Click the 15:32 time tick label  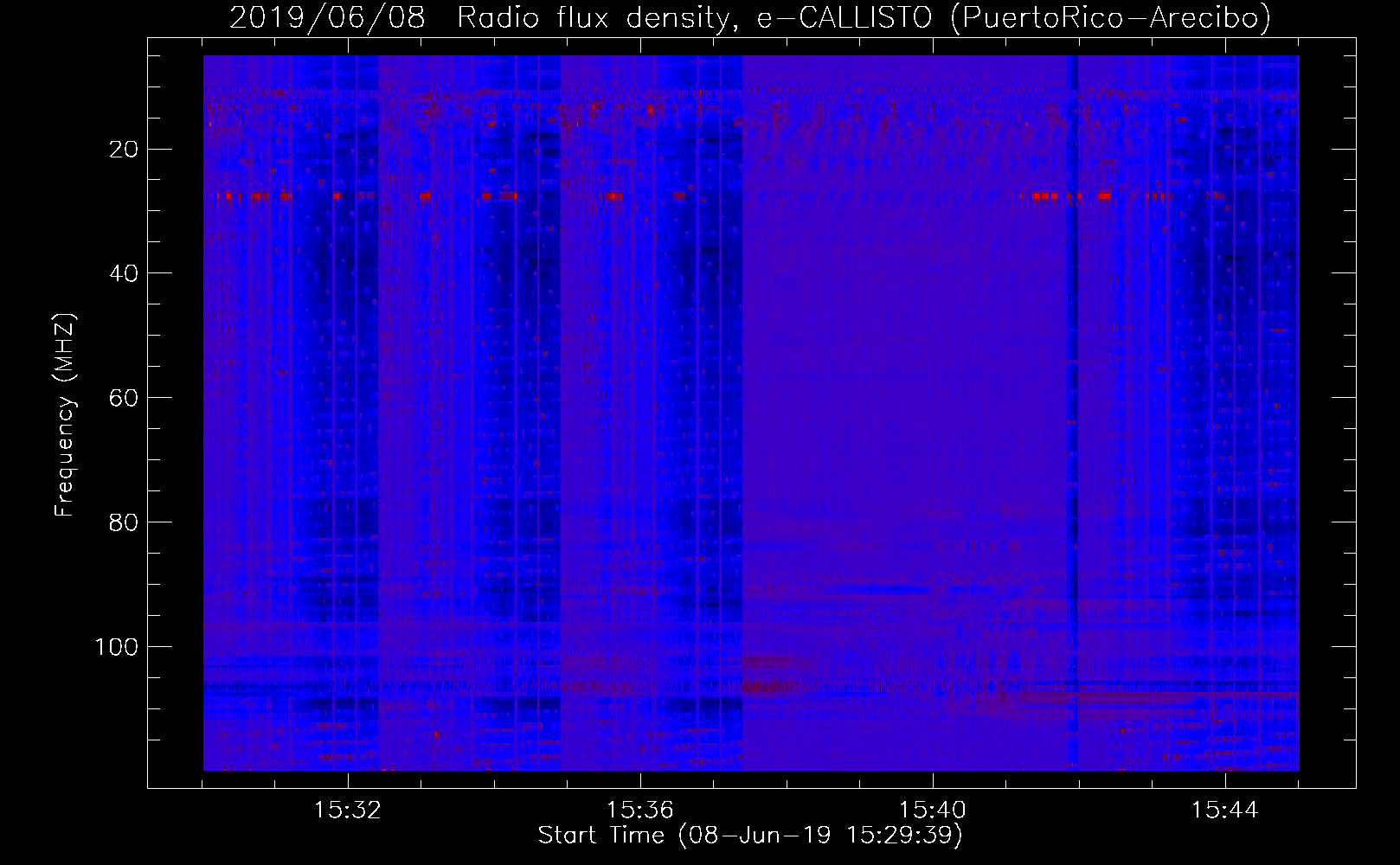(x=348, y=811)
